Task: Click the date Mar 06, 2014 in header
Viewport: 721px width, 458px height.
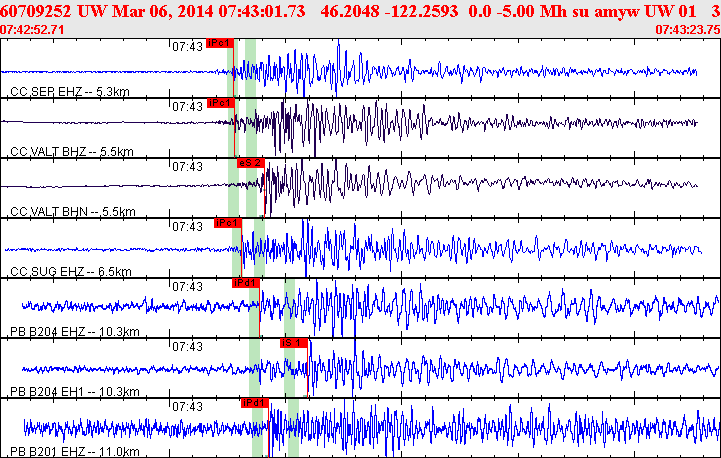Action: click(163, 11)
